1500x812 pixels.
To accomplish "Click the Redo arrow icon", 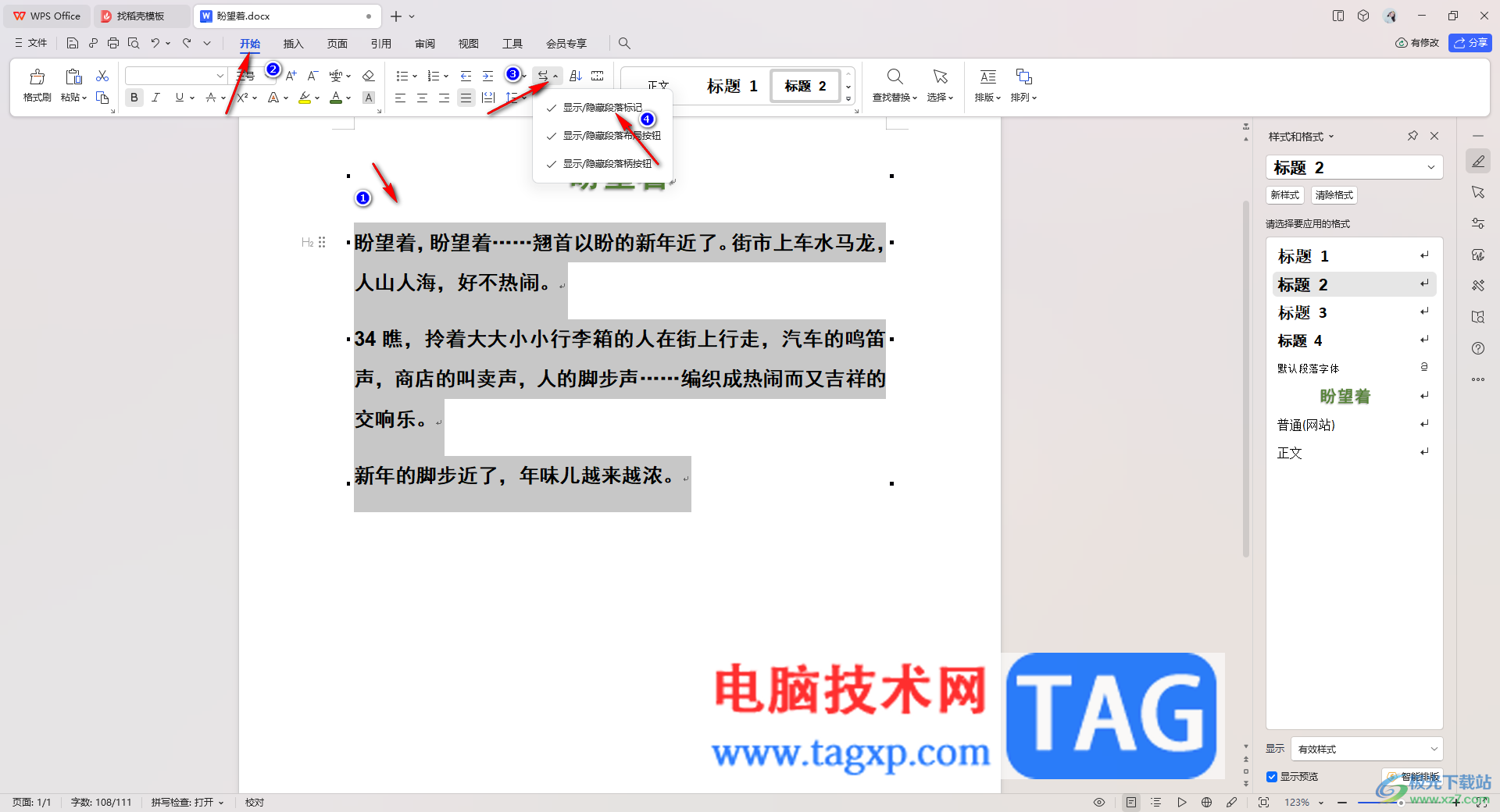I will point(187,43).
